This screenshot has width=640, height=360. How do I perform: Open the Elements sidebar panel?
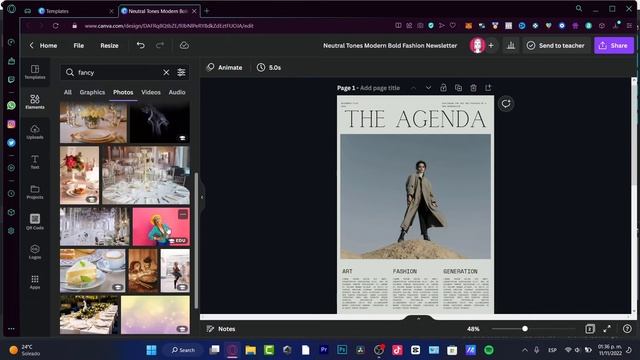click(x=35, y=102)
